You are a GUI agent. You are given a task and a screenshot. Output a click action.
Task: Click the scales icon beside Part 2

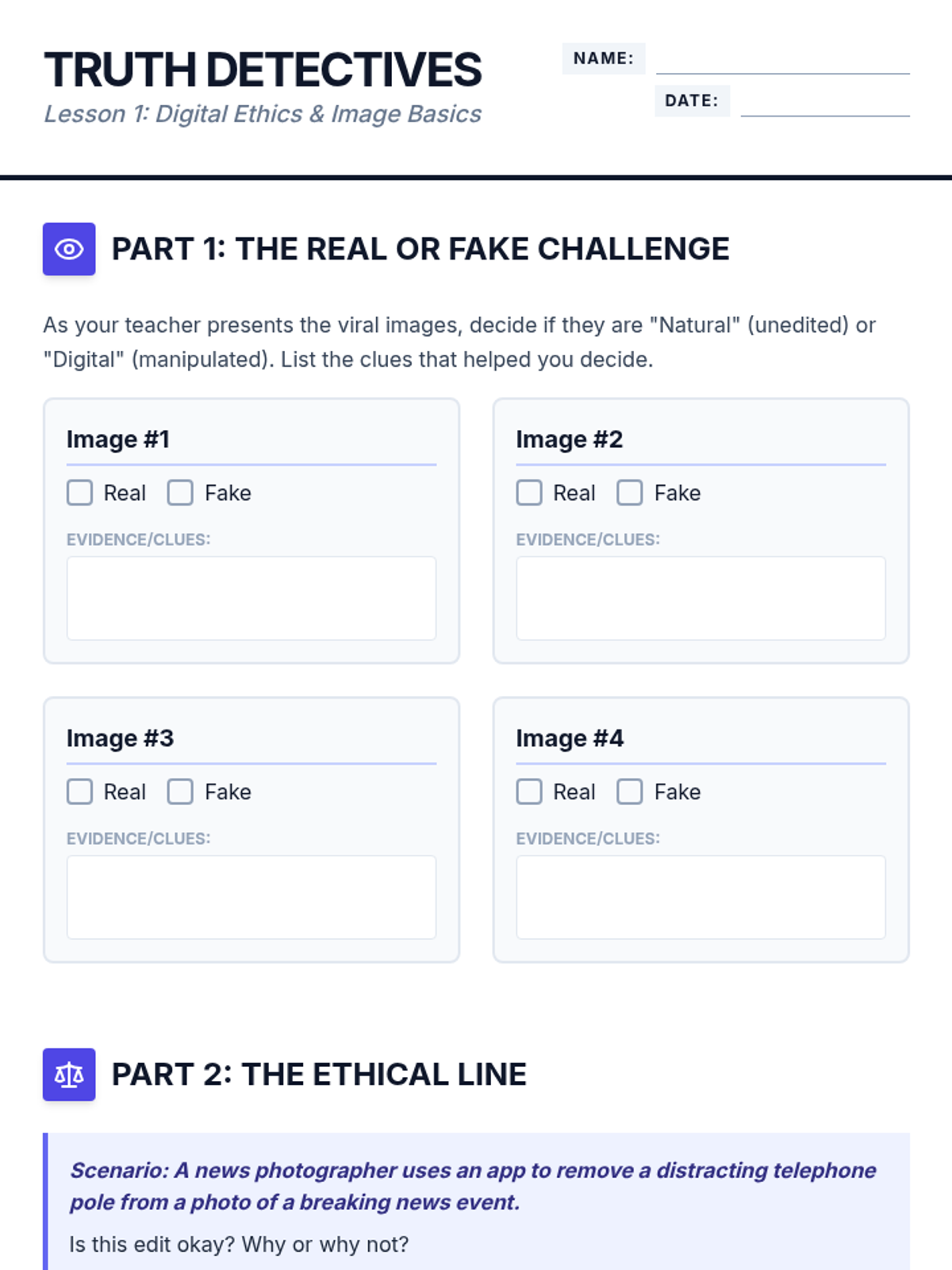tap(69, 1075)
